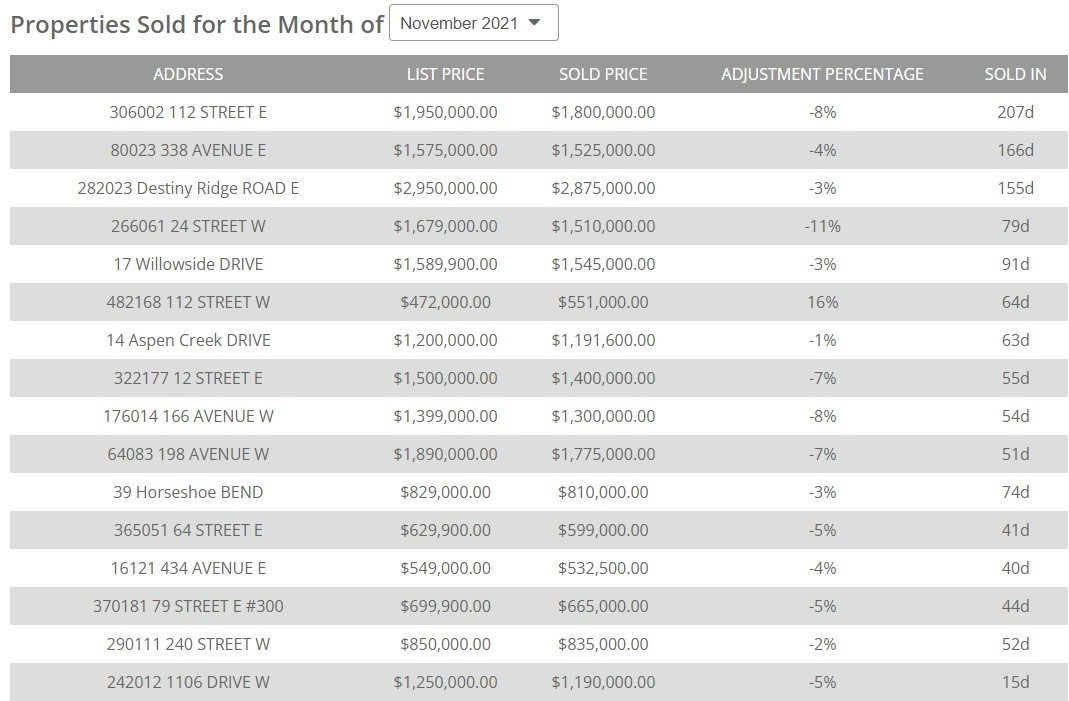Open the 282023 Destiny Ridge ROAD E listing

(x=188, y=188)
